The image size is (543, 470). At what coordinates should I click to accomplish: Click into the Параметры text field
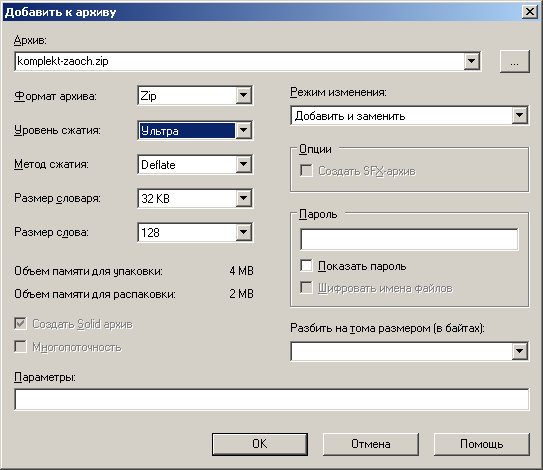pyautogui.click(x=272, y=399)
